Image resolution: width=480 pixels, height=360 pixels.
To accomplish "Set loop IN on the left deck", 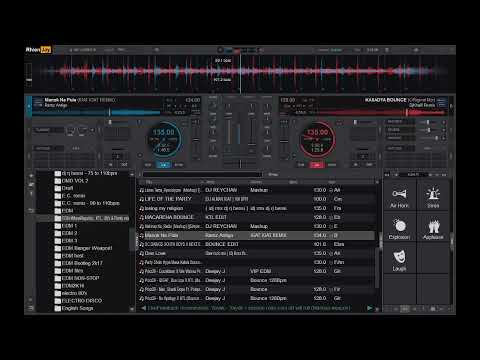I will pos(110,165).
